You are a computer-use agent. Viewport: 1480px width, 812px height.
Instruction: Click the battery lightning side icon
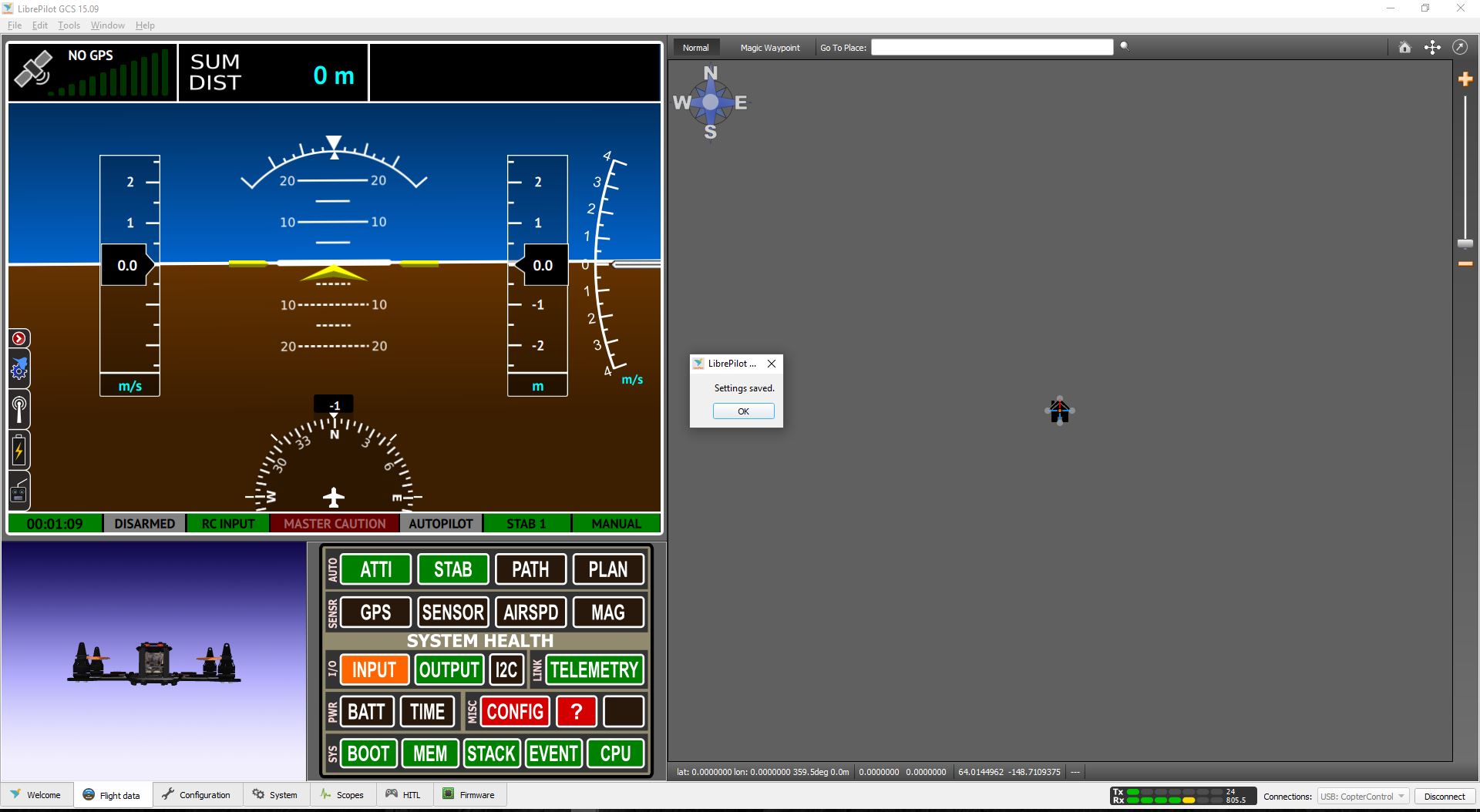(x=19, y=451)
